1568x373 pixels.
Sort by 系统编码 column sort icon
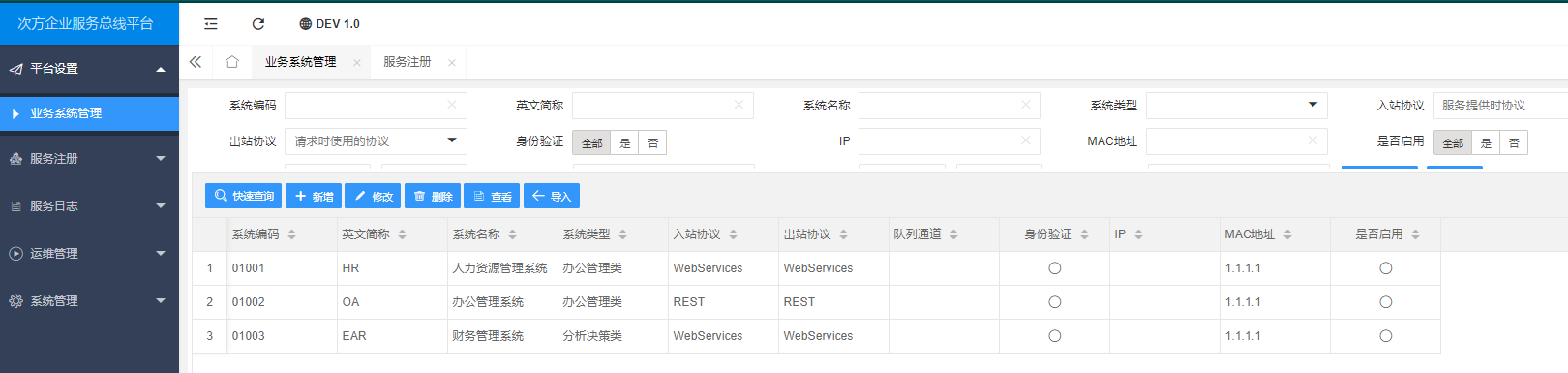coord(291,234)
